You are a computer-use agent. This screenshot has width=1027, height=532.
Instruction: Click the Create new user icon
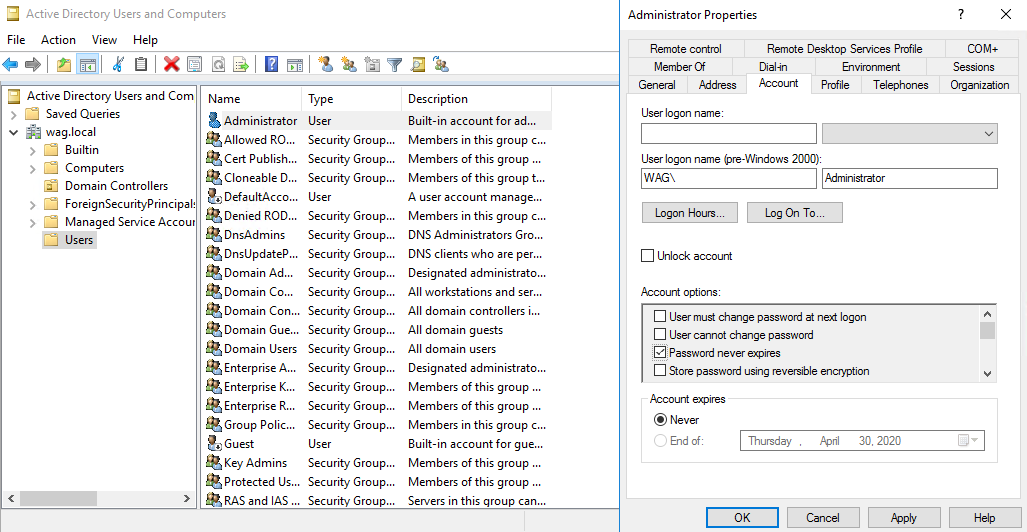(x=326, y=64)
